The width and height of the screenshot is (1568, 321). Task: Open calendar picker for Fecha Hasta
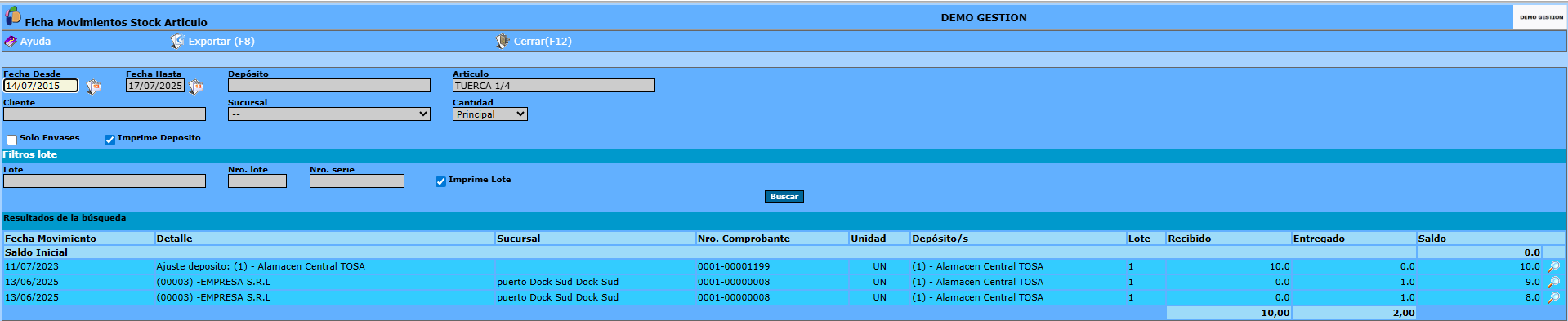coord(197,87)
